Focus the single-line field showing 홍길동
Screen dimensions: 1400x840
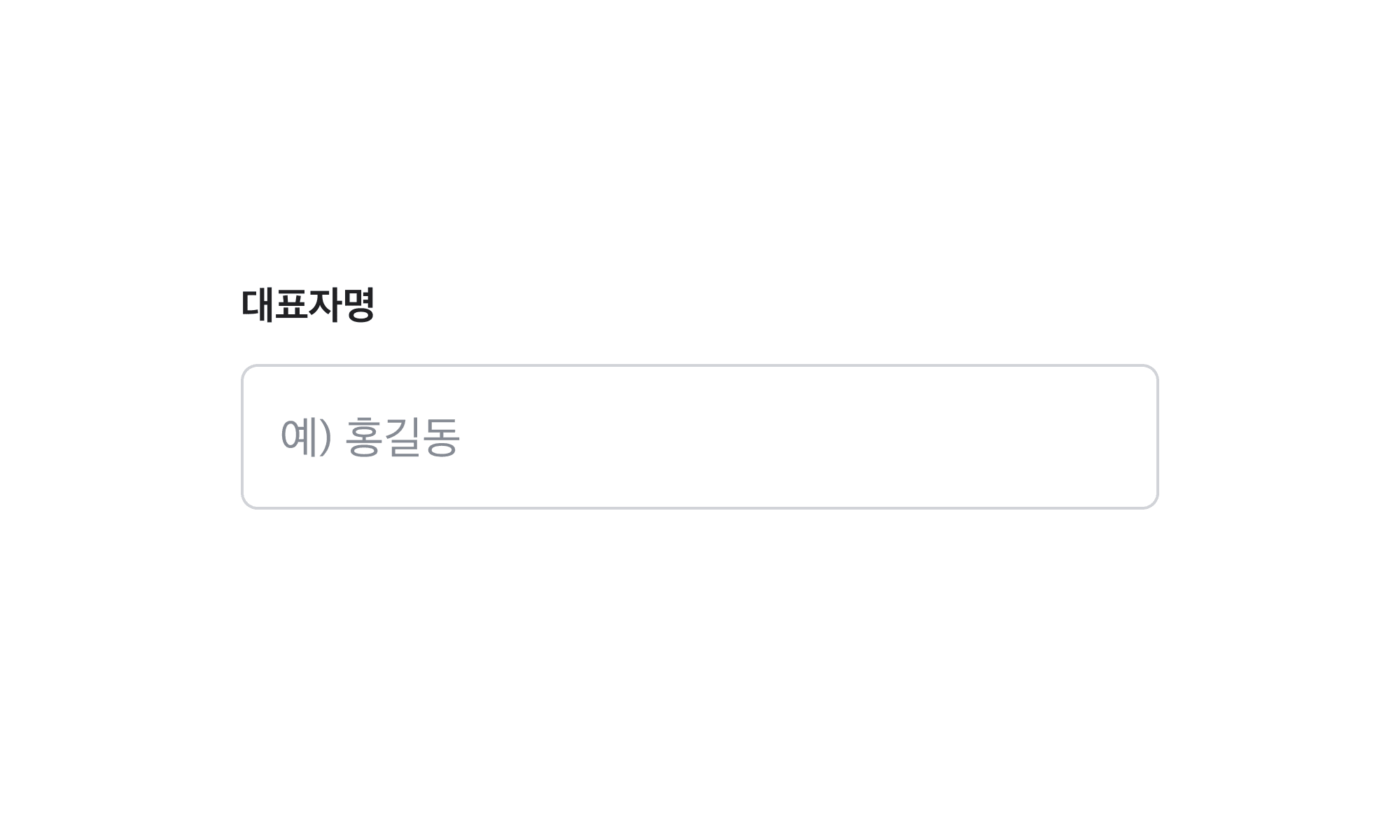[x=700, y=437]
